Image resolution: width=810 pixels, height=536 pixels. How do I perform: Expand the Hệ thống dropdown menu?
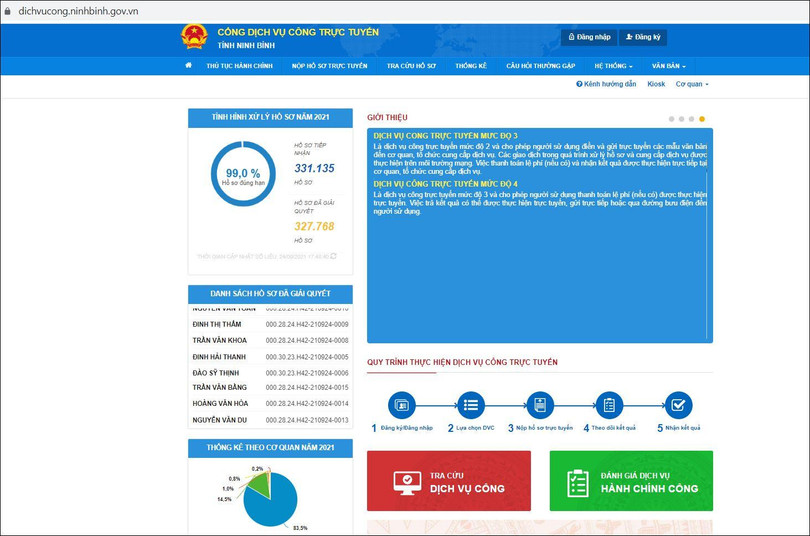pyautogui.click(x=613, y=66)
